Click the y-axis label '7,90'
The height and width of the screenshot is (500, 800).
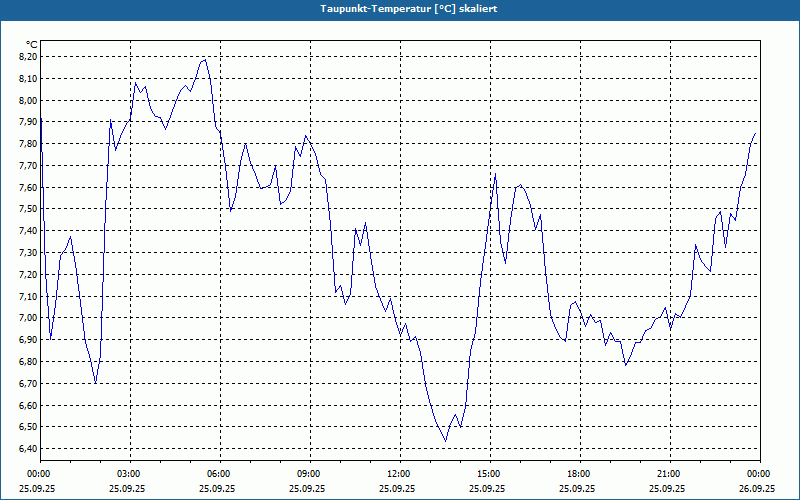pyautogui.click(x=29, y=122)
